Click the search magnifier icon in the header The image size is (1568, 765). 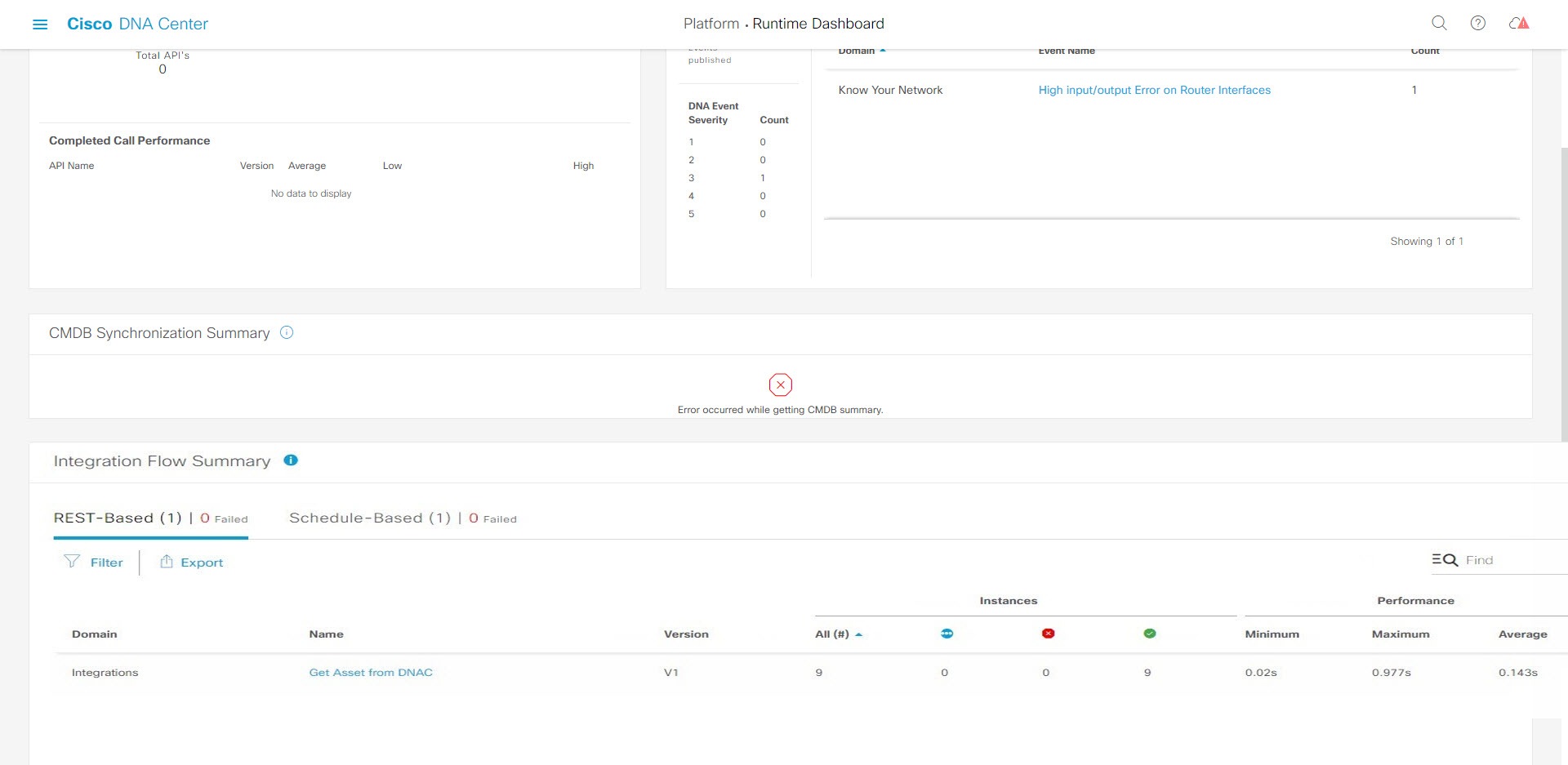click(x=1439, y=23)
